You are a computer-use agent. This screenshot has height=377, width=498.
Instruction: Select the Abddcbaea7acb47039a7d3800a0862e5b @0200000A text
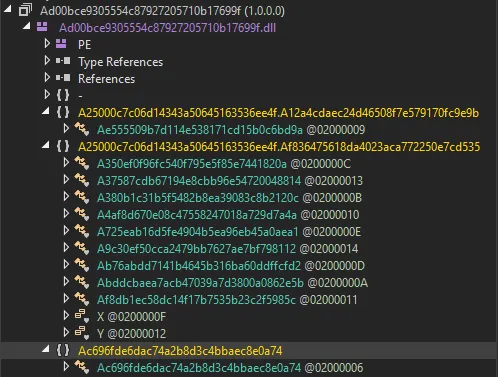coord(232,283)
